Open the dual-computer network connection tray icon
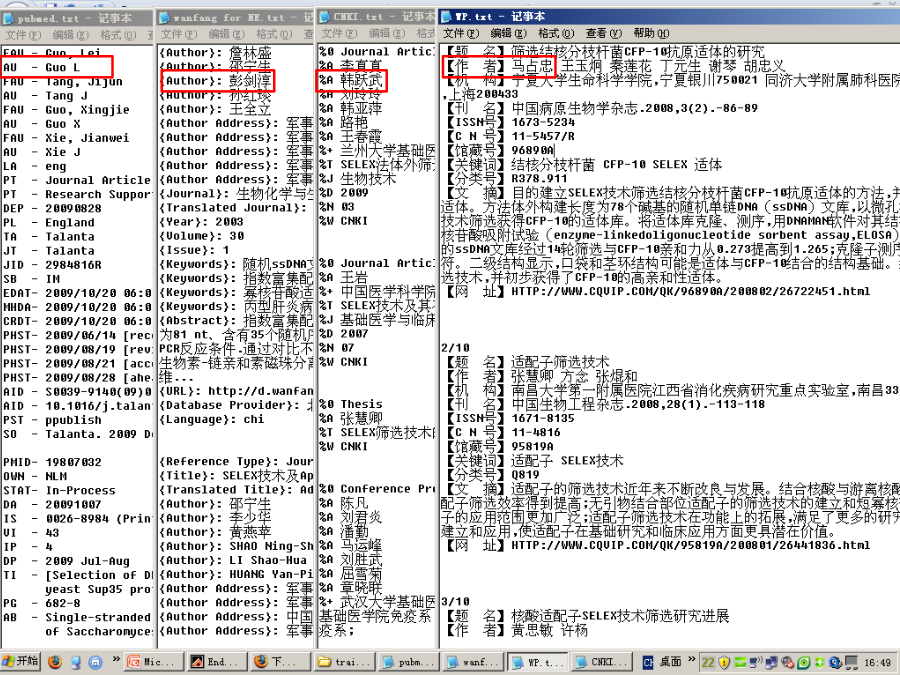Image resolution: width=900 pixels, height=675 pixels. 771,663
